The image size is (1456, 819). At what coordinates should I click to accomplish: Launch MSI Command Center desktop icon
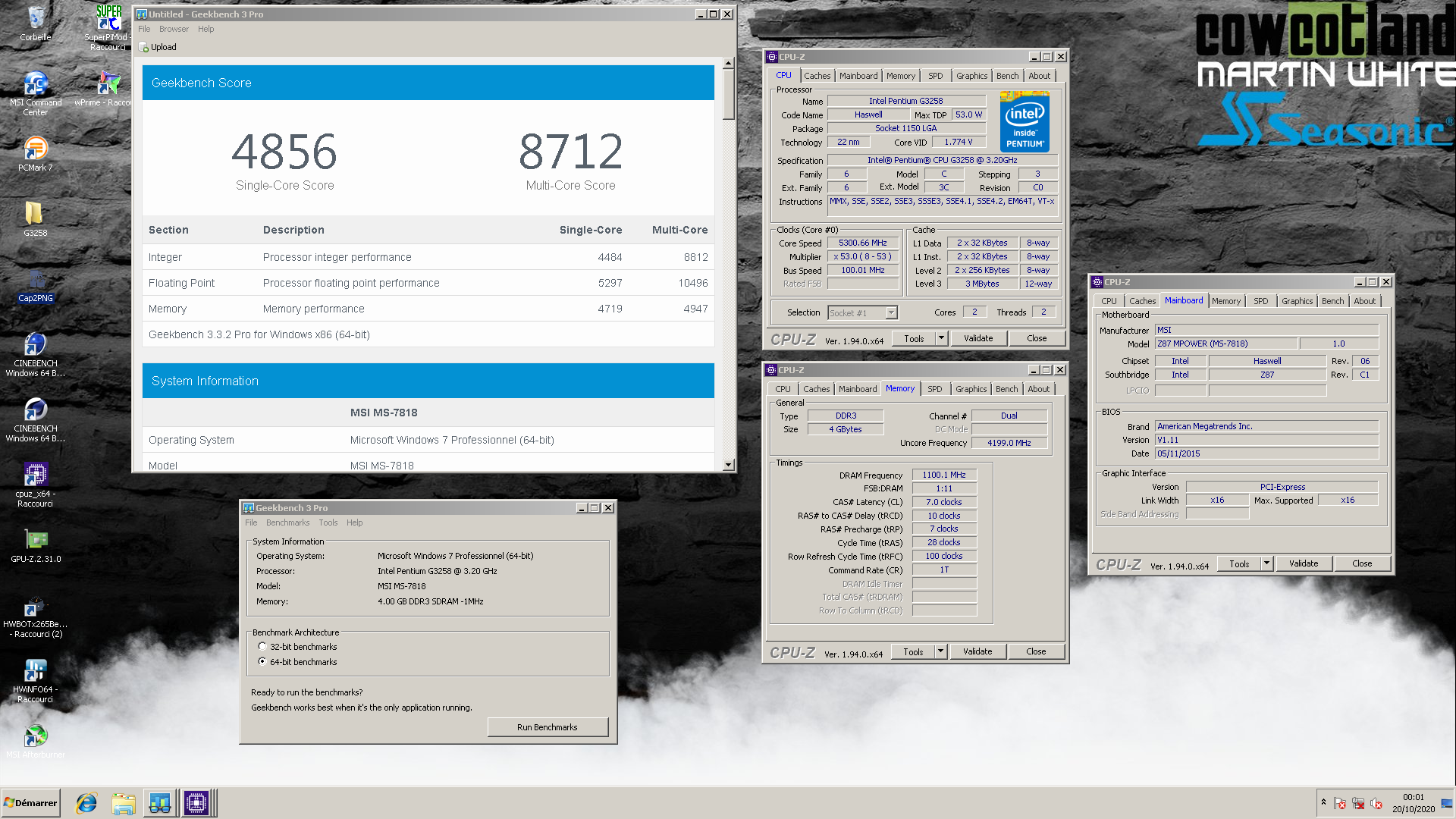click(x=36, y=93)
